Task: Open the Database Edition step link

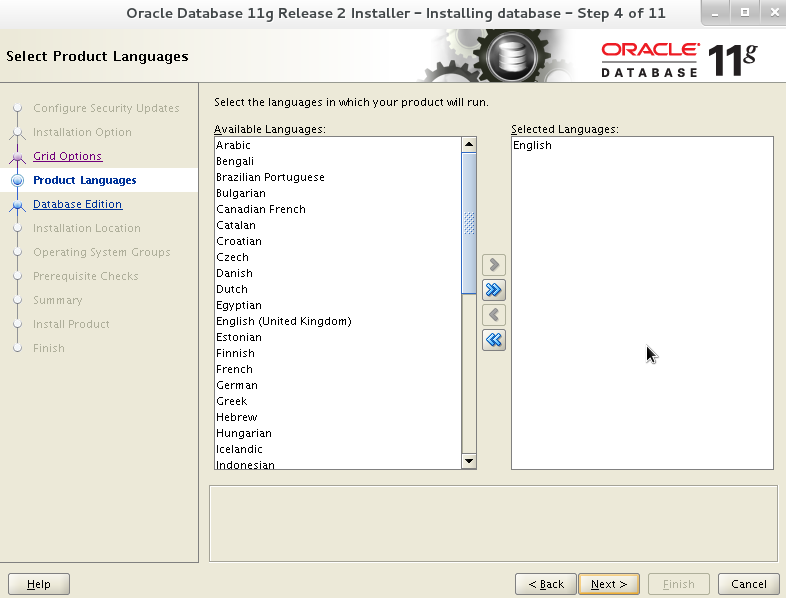Action: [x=78, y=204]
